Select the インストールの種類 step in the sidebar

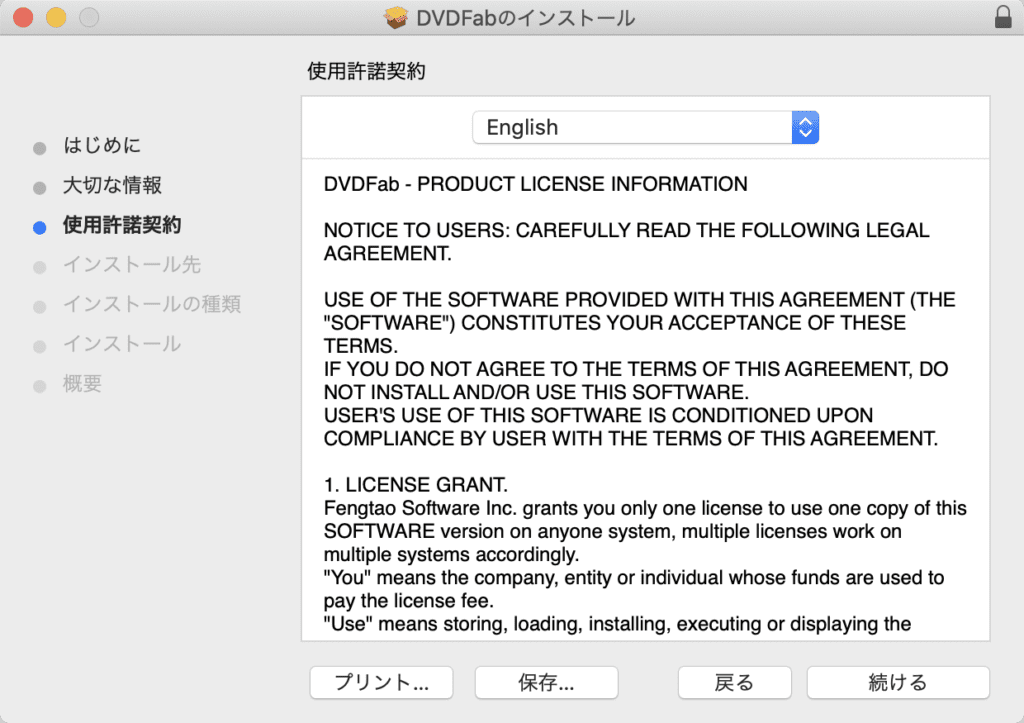[x=152, y=304]
